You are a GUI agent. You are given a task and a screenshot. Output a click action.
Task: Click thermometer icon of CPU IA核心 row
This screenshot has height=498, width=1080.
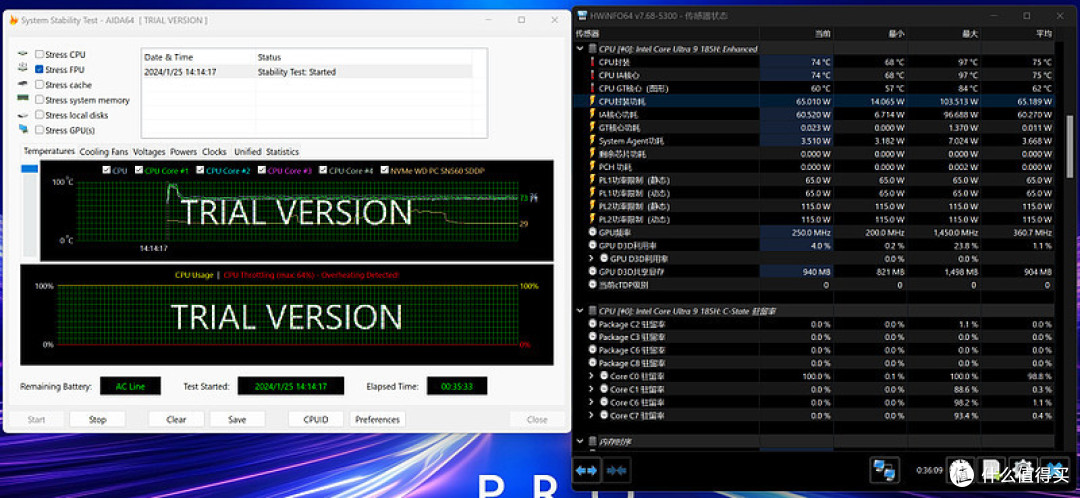[592, 75]
